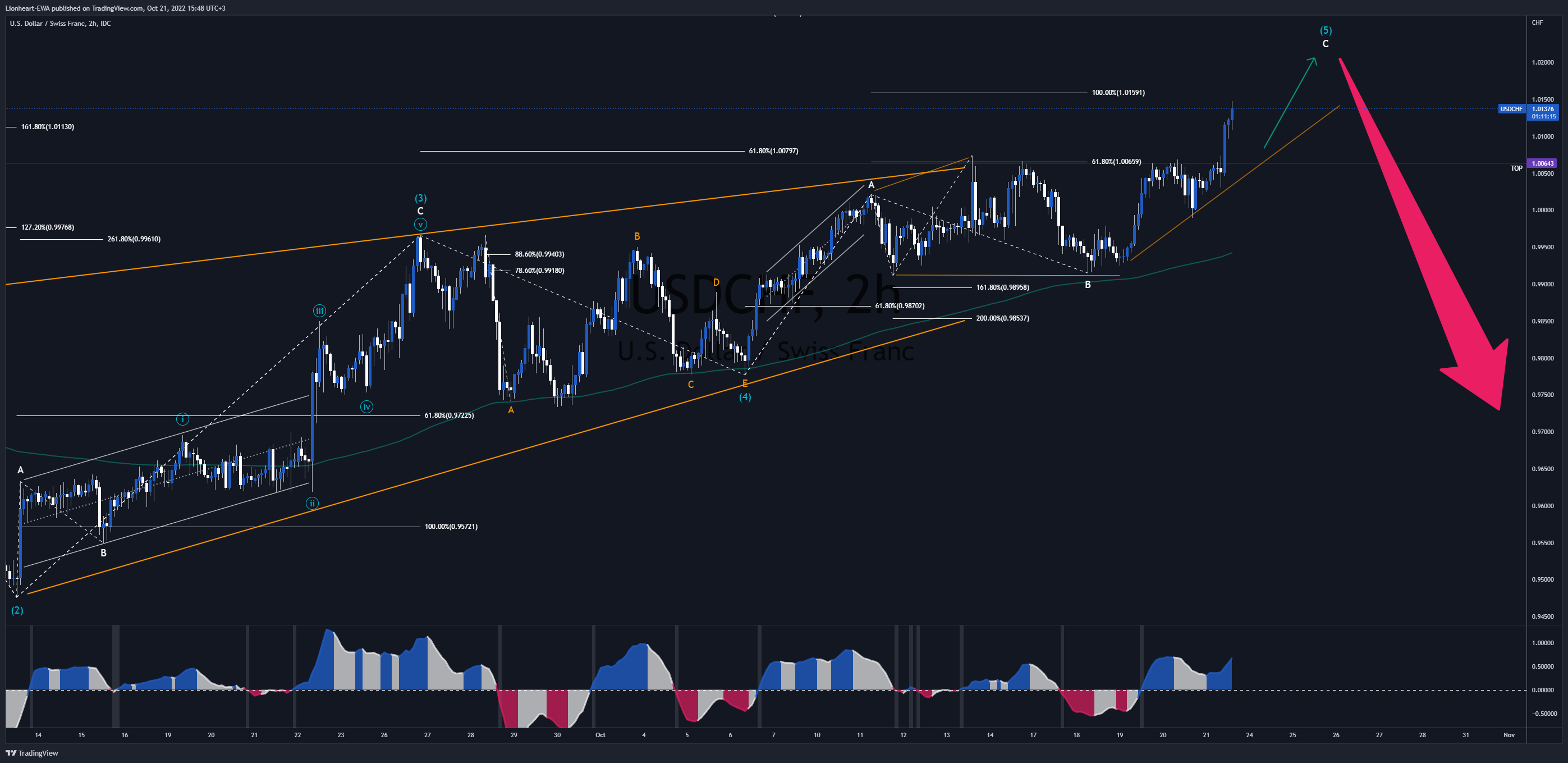Click the 1.02000 price axis value

pyautogui.click(x=1543, y=63)
